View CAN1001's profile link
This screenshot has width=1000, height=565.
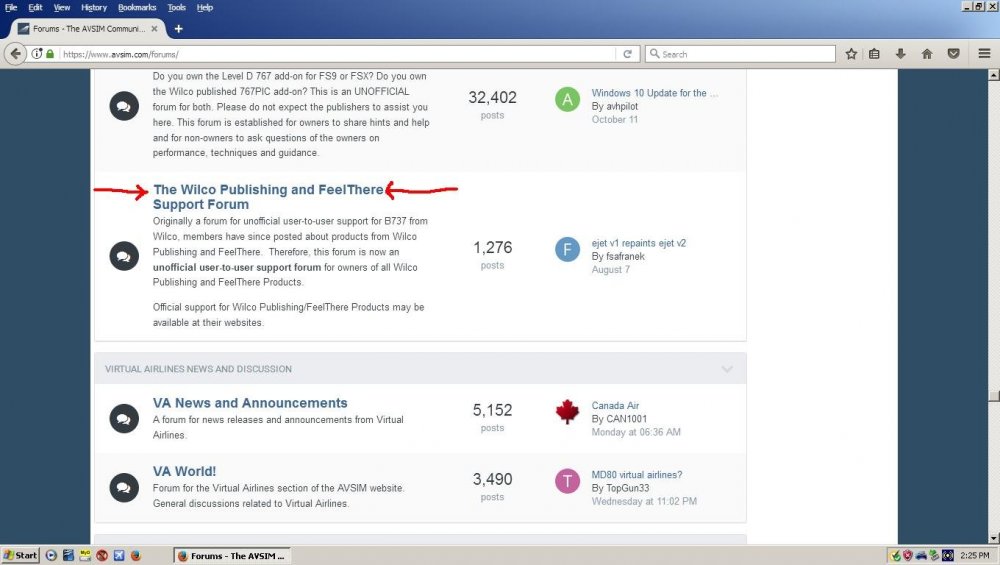coord(626,419)
